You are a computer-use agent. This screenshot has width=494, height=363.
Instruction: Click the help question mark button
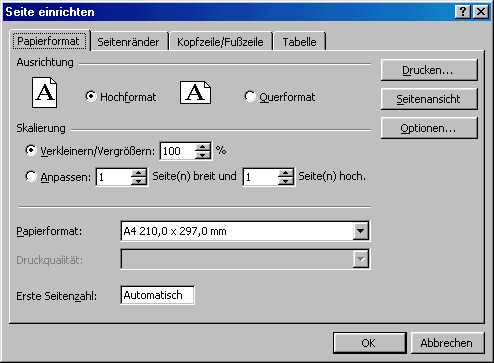pos(463,12)
